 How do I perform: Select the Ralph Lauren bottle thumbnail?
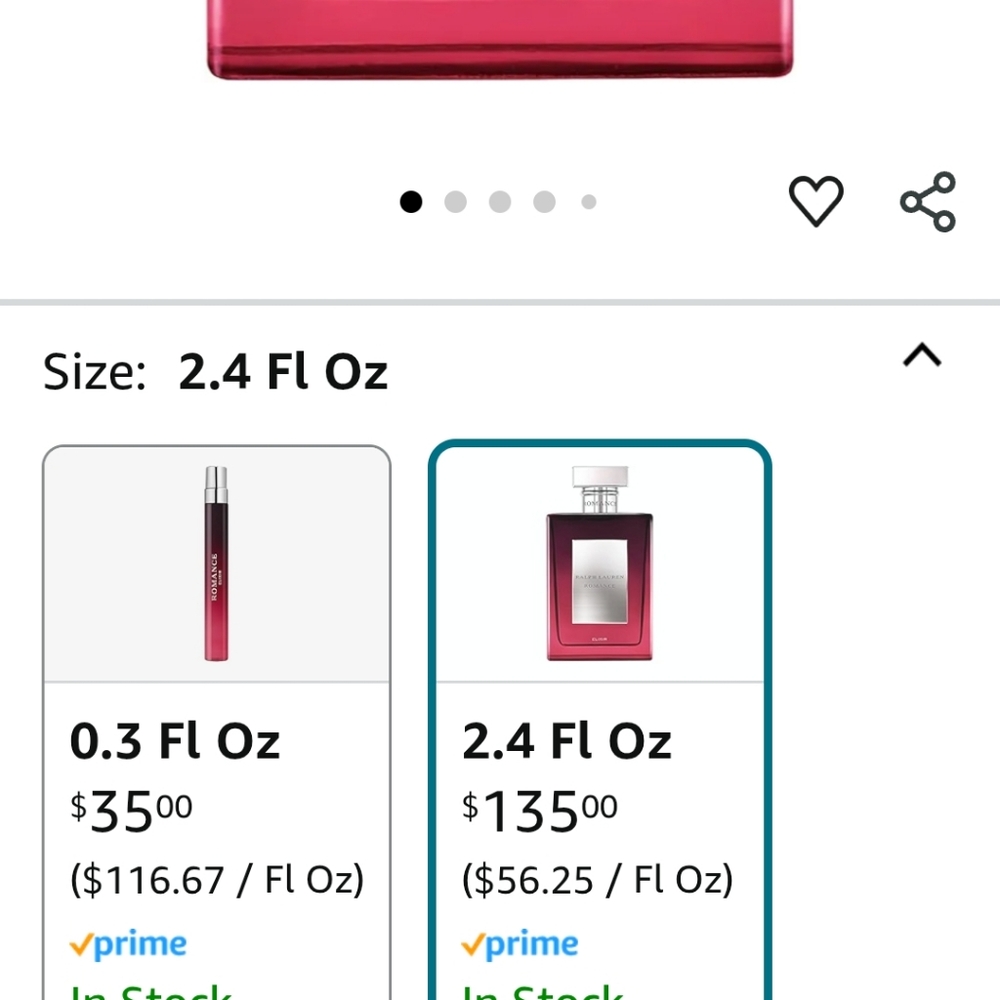[x=599, y=563]
